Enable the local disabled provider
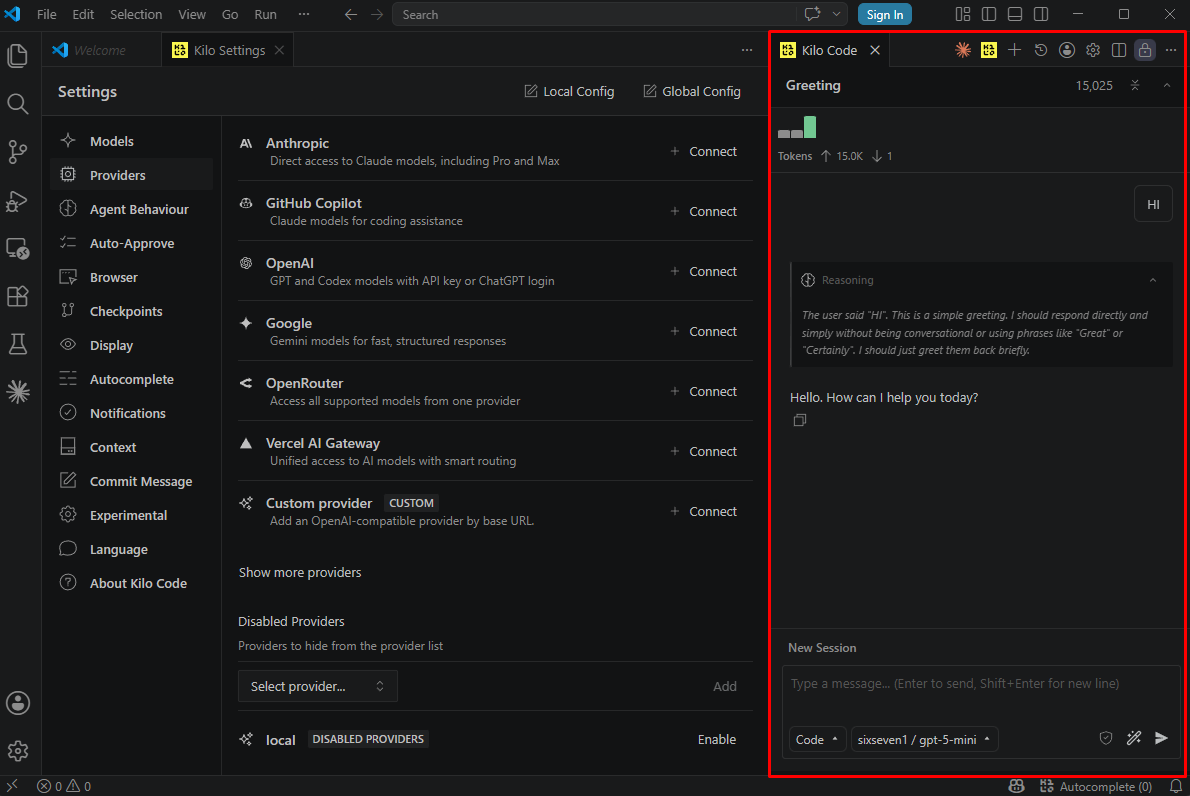The image size is (1190, 796). coord(716,739)
